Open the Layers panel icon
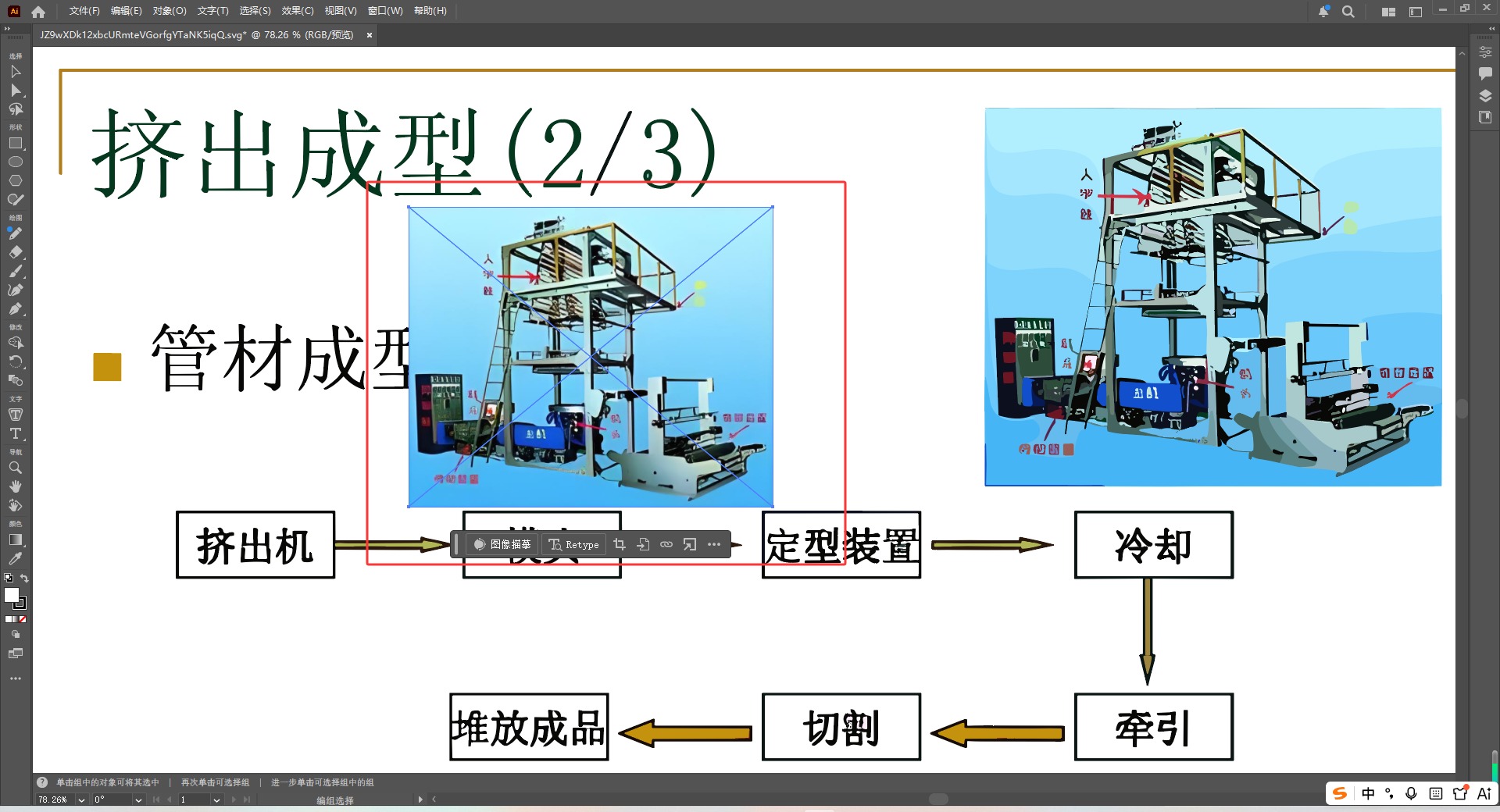The height and width of the screenshot is (812, 1500). [x=1484, y=95]
